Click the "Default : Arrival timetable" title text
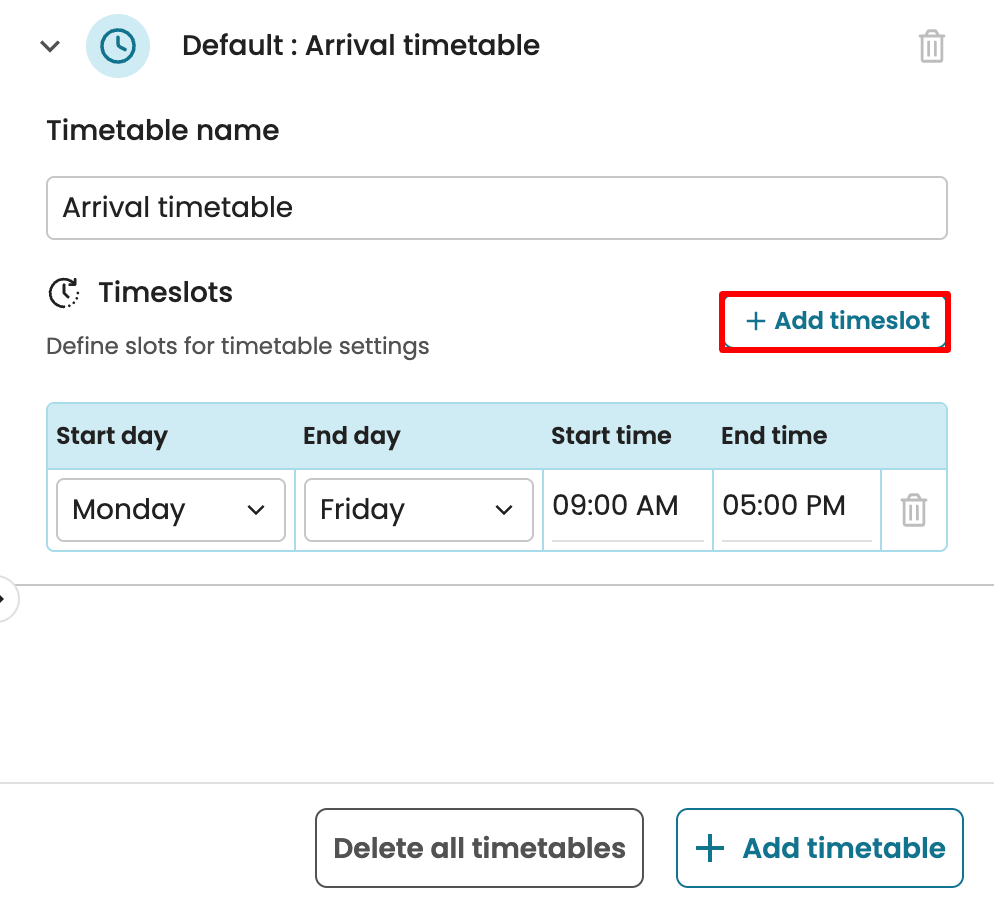Image resolution: width=994 pixels, height=900 pixels. 361,46
